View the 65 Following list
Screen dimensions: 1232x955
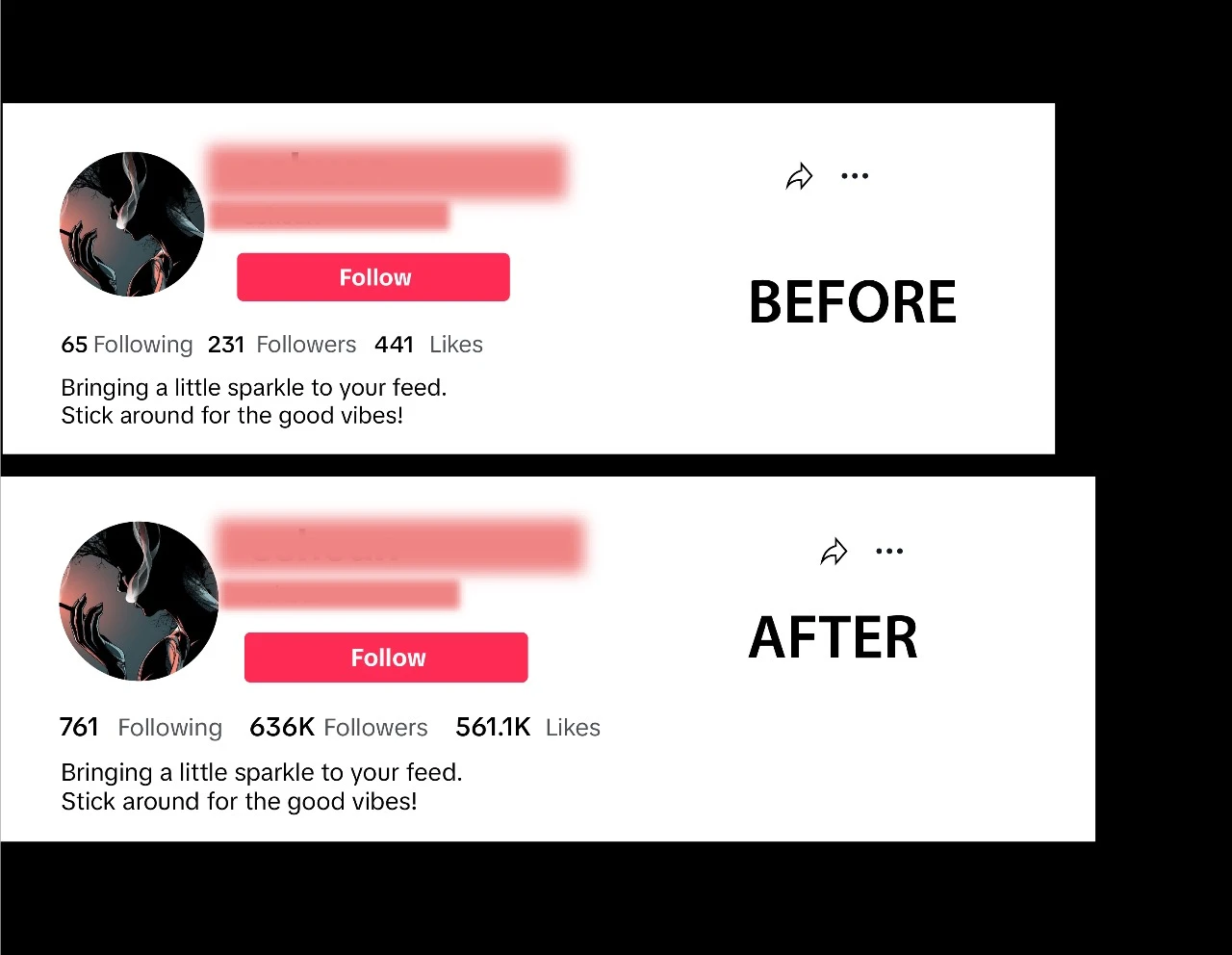(x=127, y=345)
